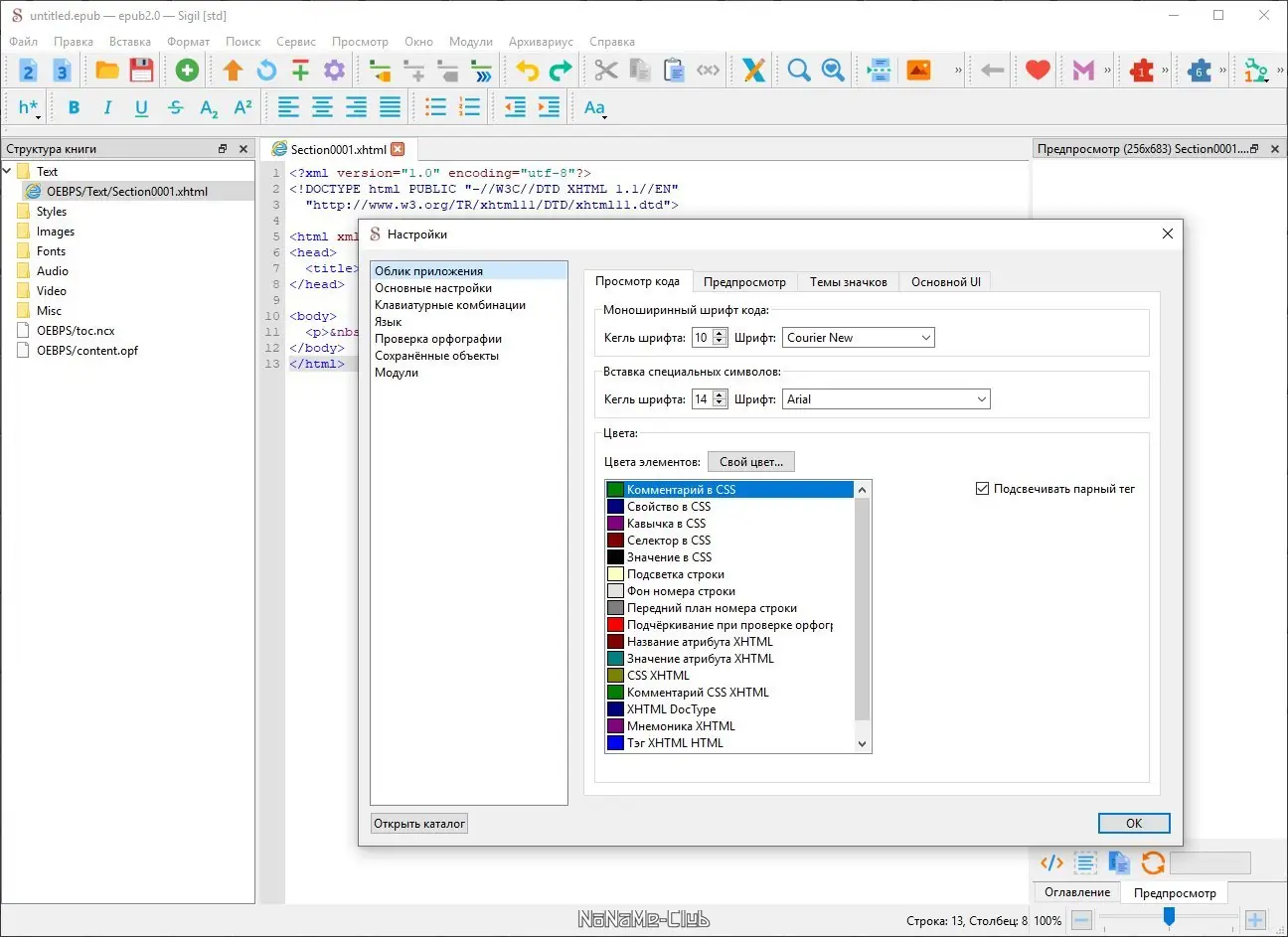
Task: Click the Italic formatting icon
Action: pos(107,108)
